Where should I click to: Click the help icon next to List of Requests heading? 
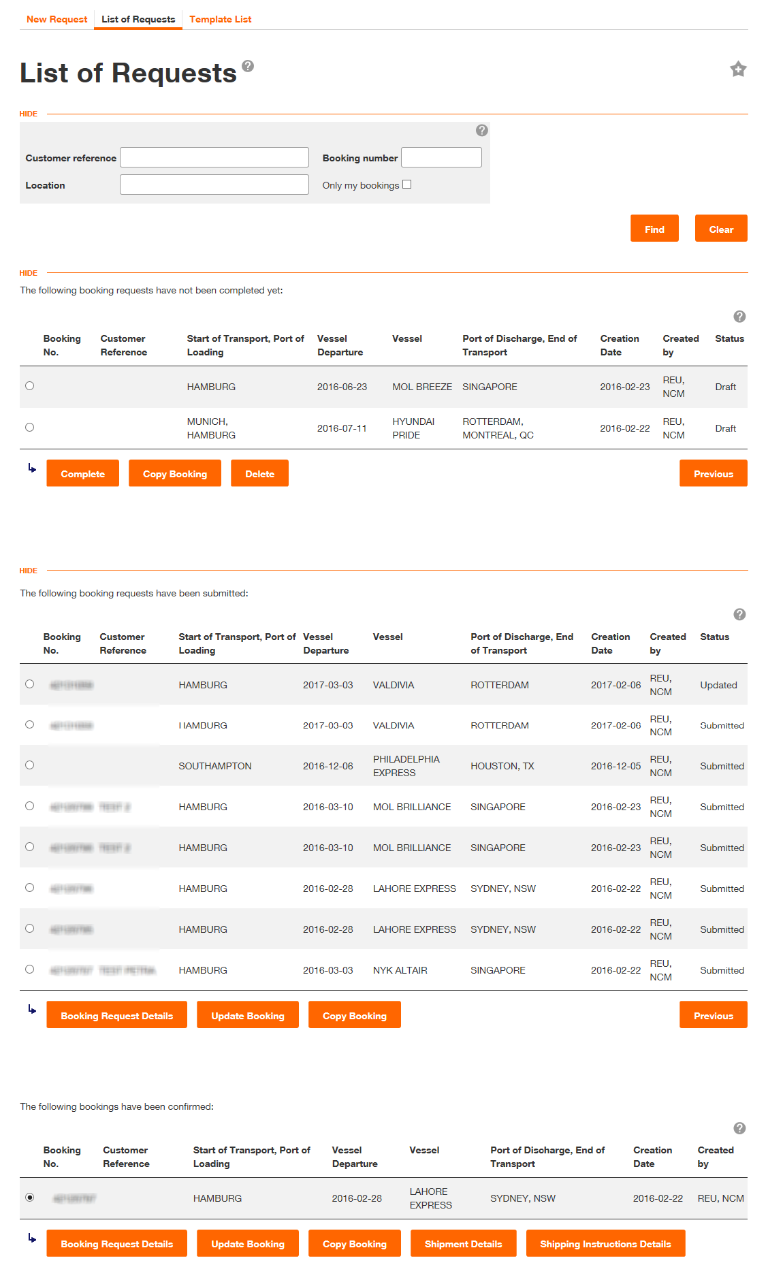coord(248,66)
